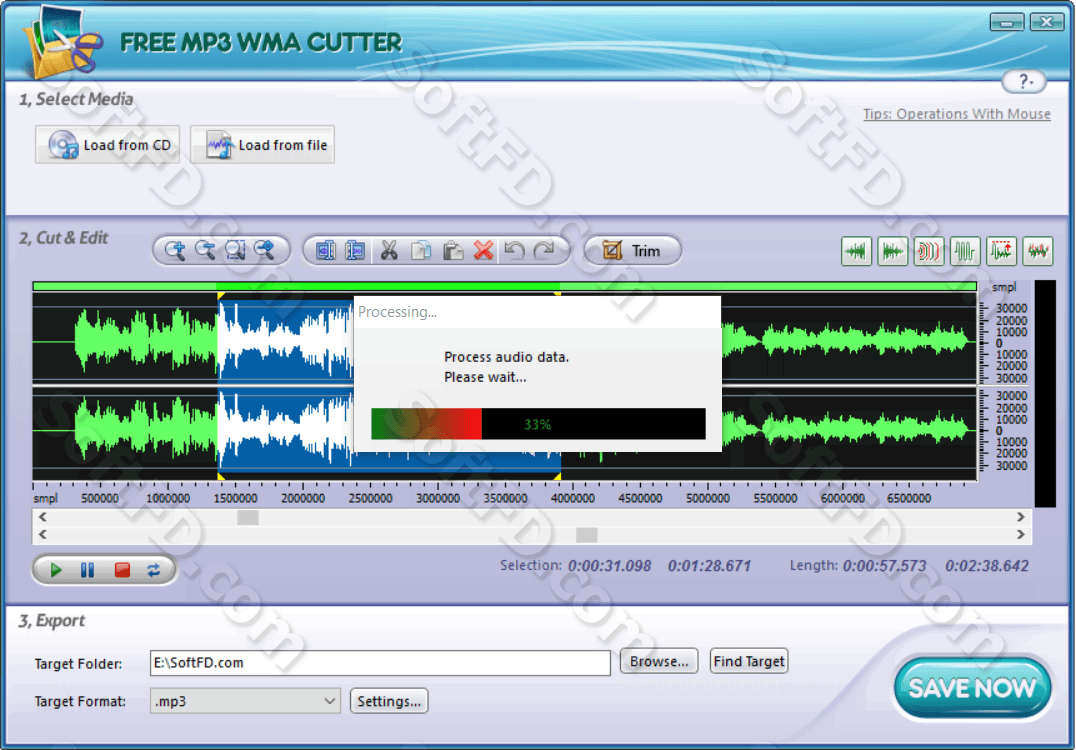Open the Settings... dialog button
The width and height of the screenshot is (1076, 750).
(389, 701)
